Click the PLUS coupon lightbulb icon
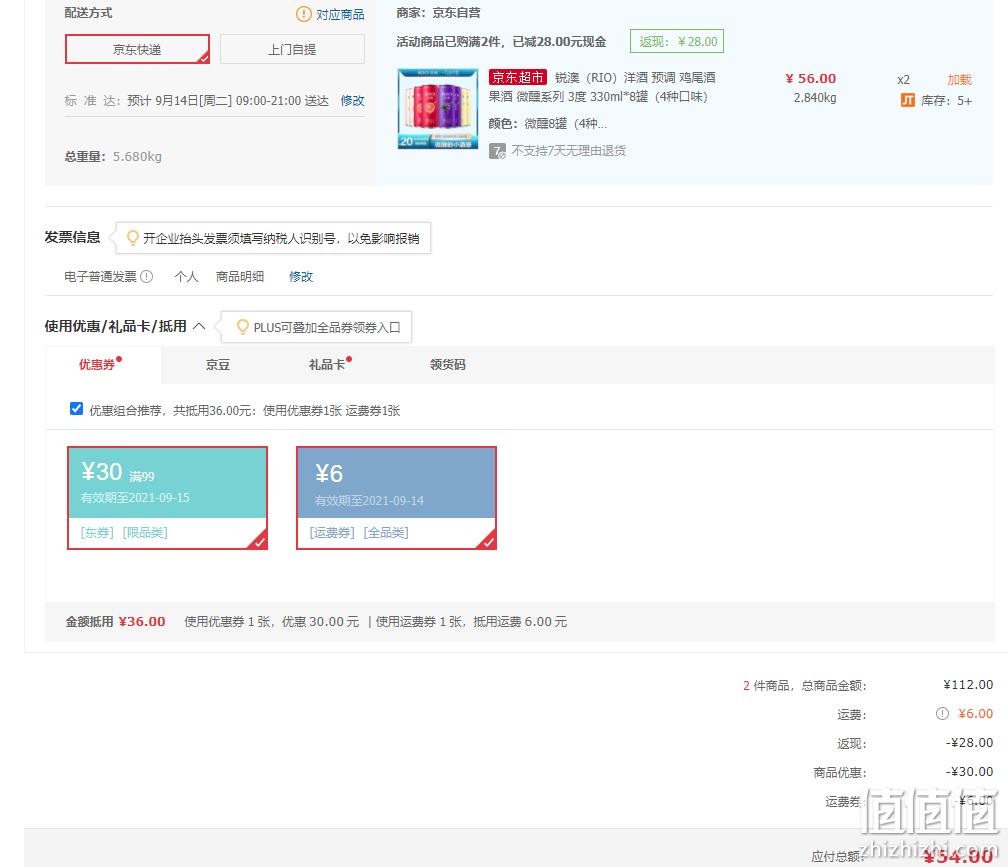Screen dimensions: 1008x867 tap(242, 326)
